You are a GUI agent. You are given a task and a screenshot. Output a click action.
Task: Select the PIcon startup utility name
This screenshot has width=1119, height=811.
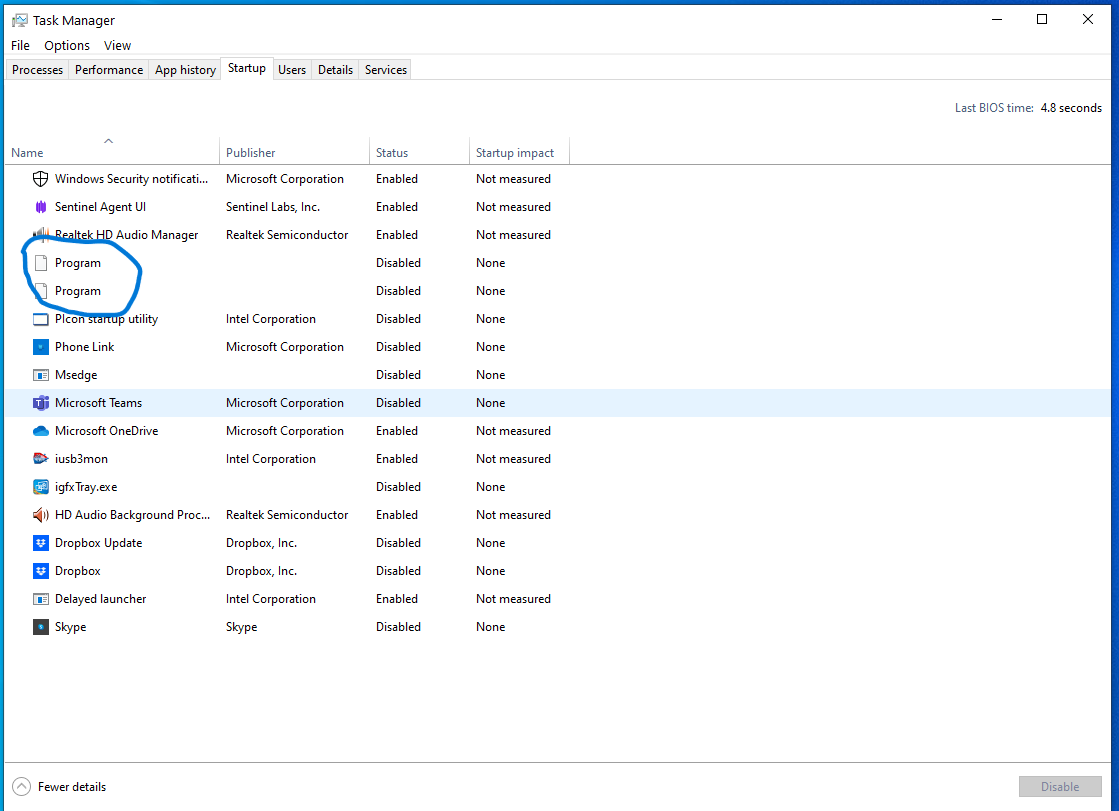click(106, 319)
